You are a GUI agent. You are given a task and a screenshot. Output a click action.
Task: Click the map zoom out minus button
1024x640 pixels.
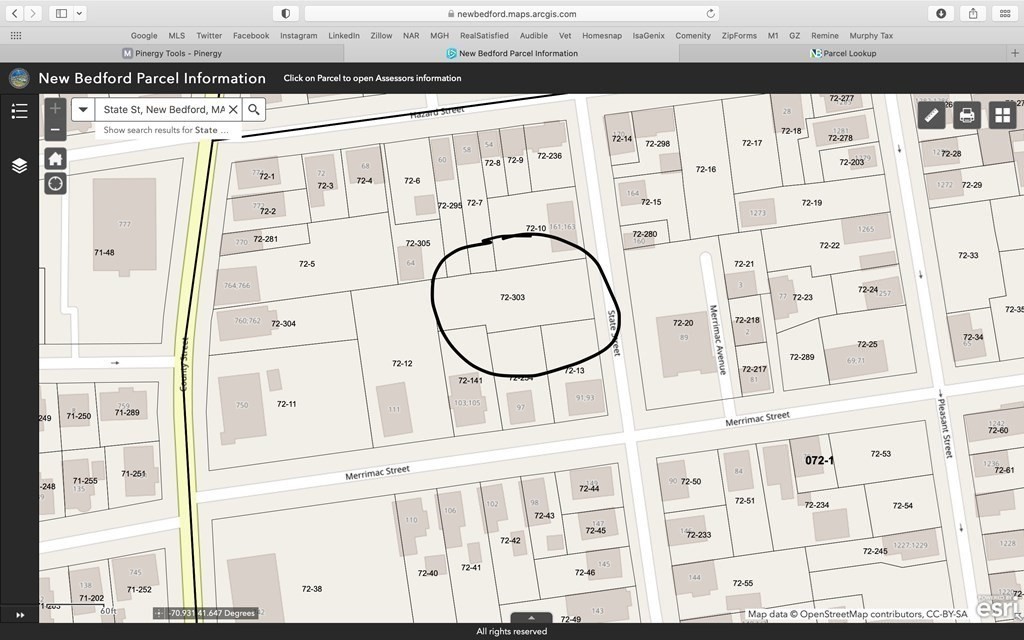(55, 131)
